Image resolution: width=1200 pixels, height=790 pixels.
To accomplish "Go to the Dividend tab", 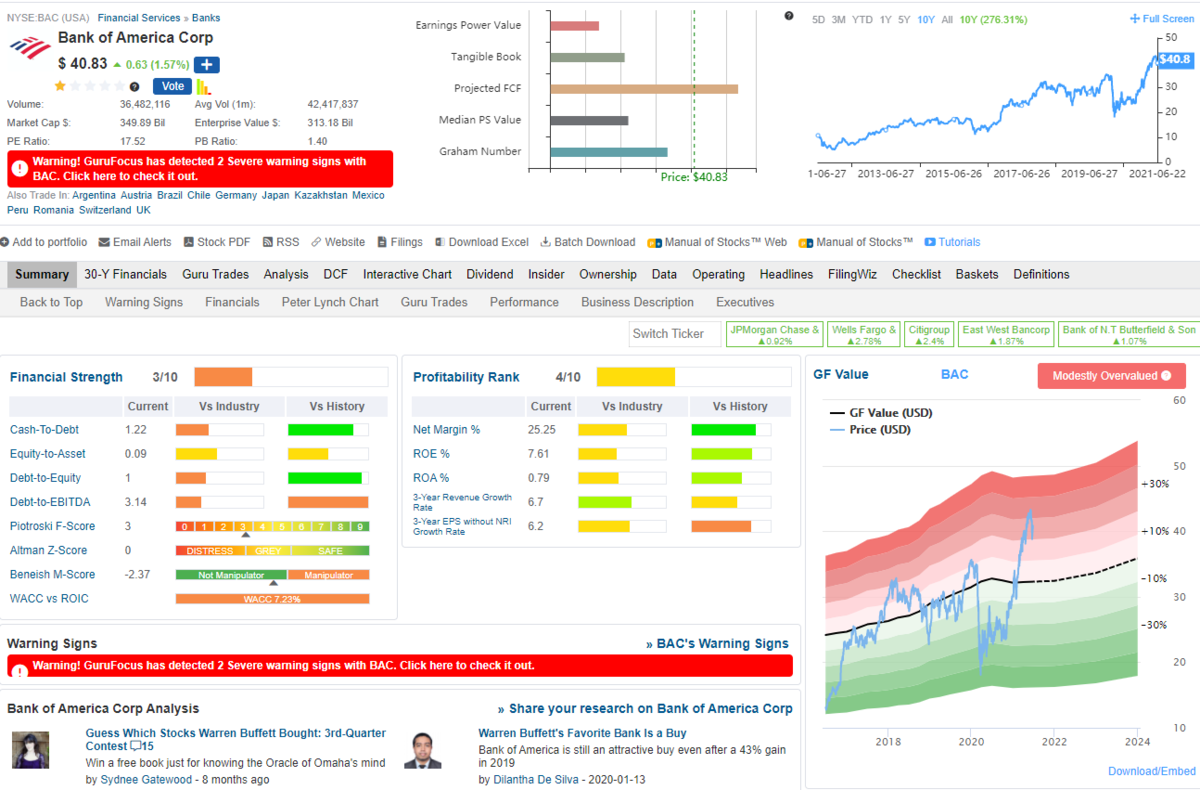I will click(x=490, y=274).
